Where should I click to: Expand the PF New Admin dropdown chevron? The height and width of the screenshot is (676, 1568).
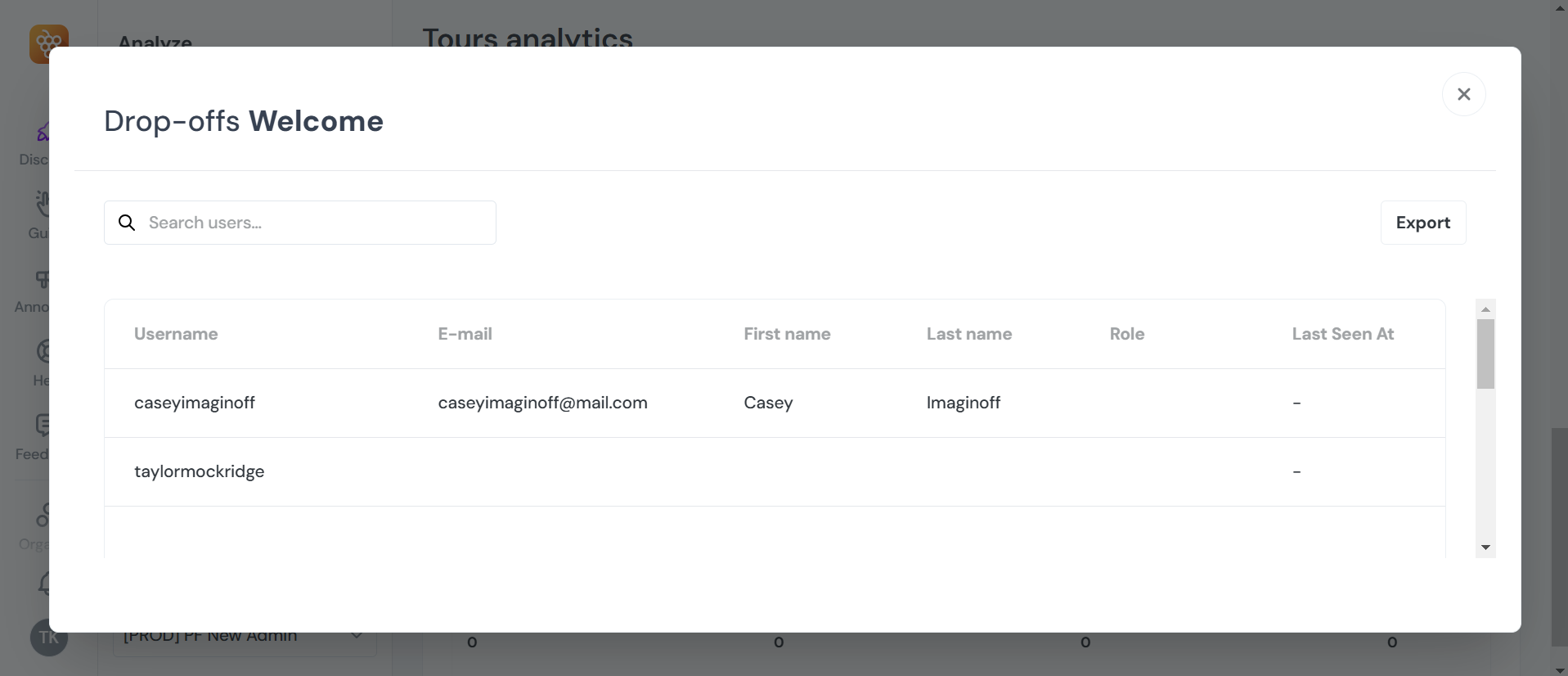[357, 636]
